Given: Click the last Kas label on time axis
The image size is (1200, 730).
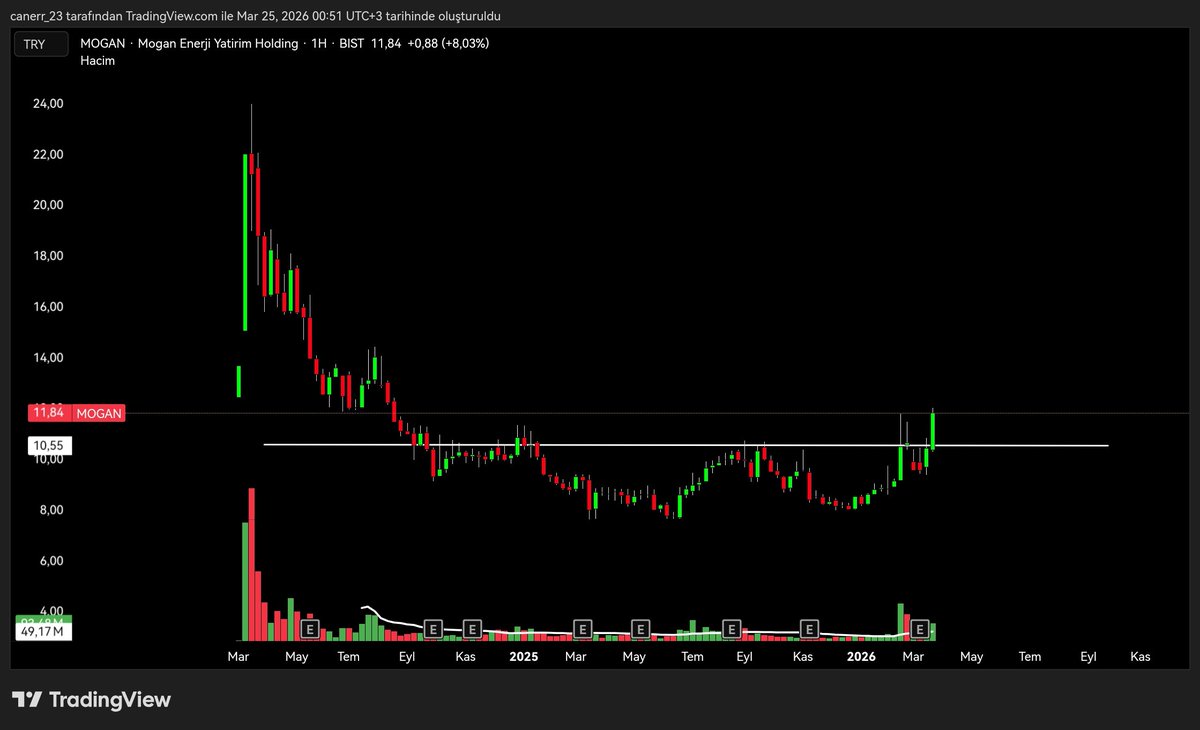Looking at the screenshot, I should (x=1140, y=657).
